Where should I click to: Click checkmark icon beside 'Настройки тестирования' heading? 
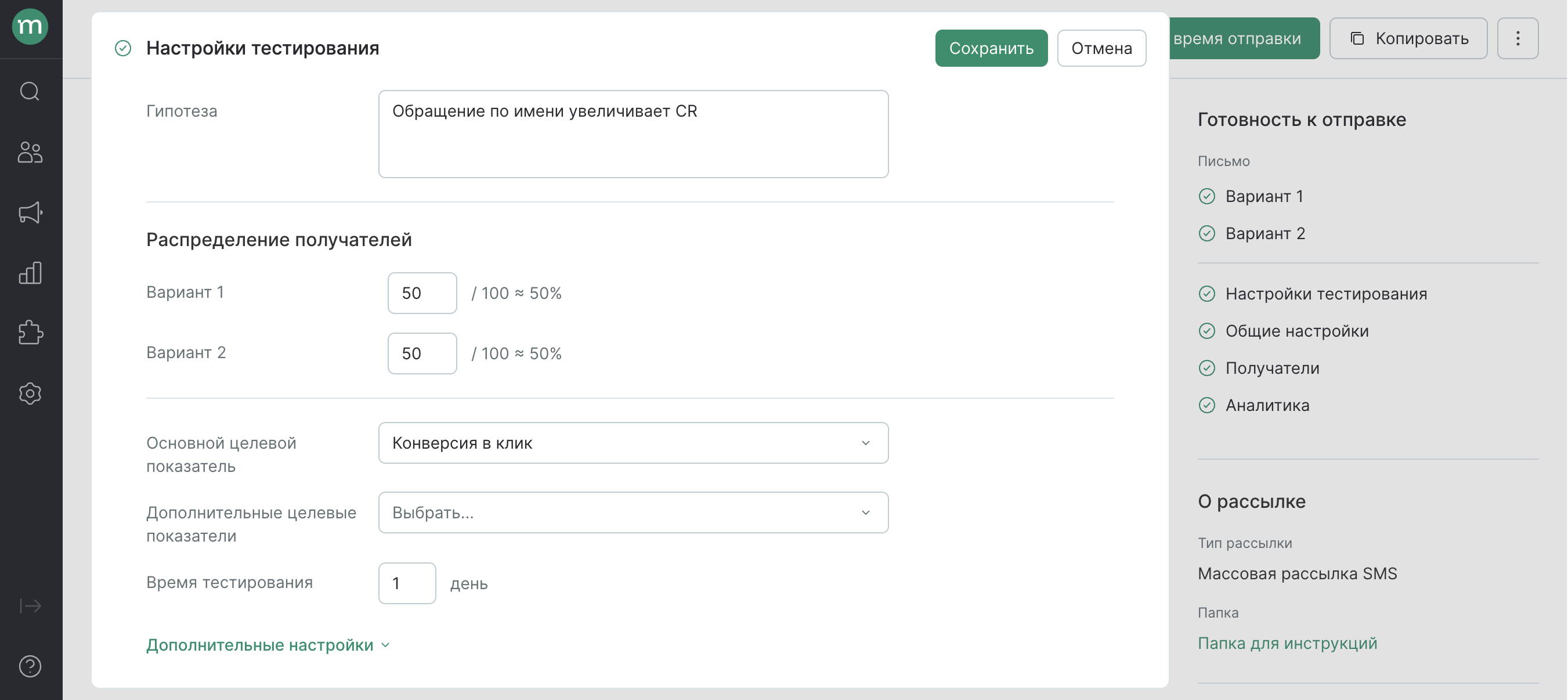[123, 48]
